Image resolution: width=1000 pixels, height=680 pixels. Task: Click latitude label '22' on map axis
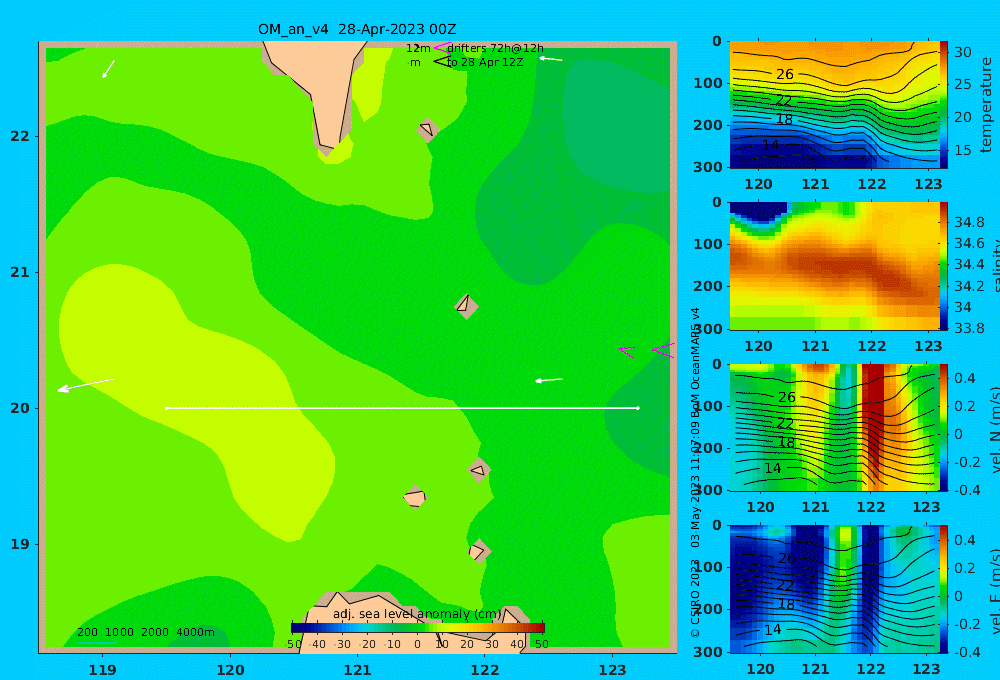coord(20,136)
